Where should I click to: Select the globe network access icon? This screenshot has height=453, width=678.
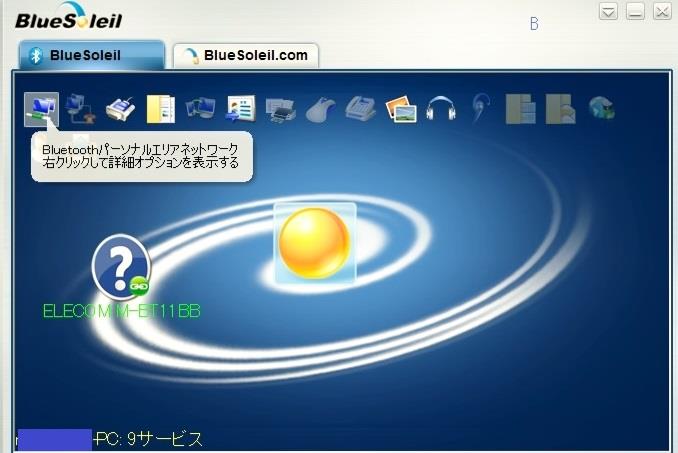pyautogui.click(x=601, y=108)
